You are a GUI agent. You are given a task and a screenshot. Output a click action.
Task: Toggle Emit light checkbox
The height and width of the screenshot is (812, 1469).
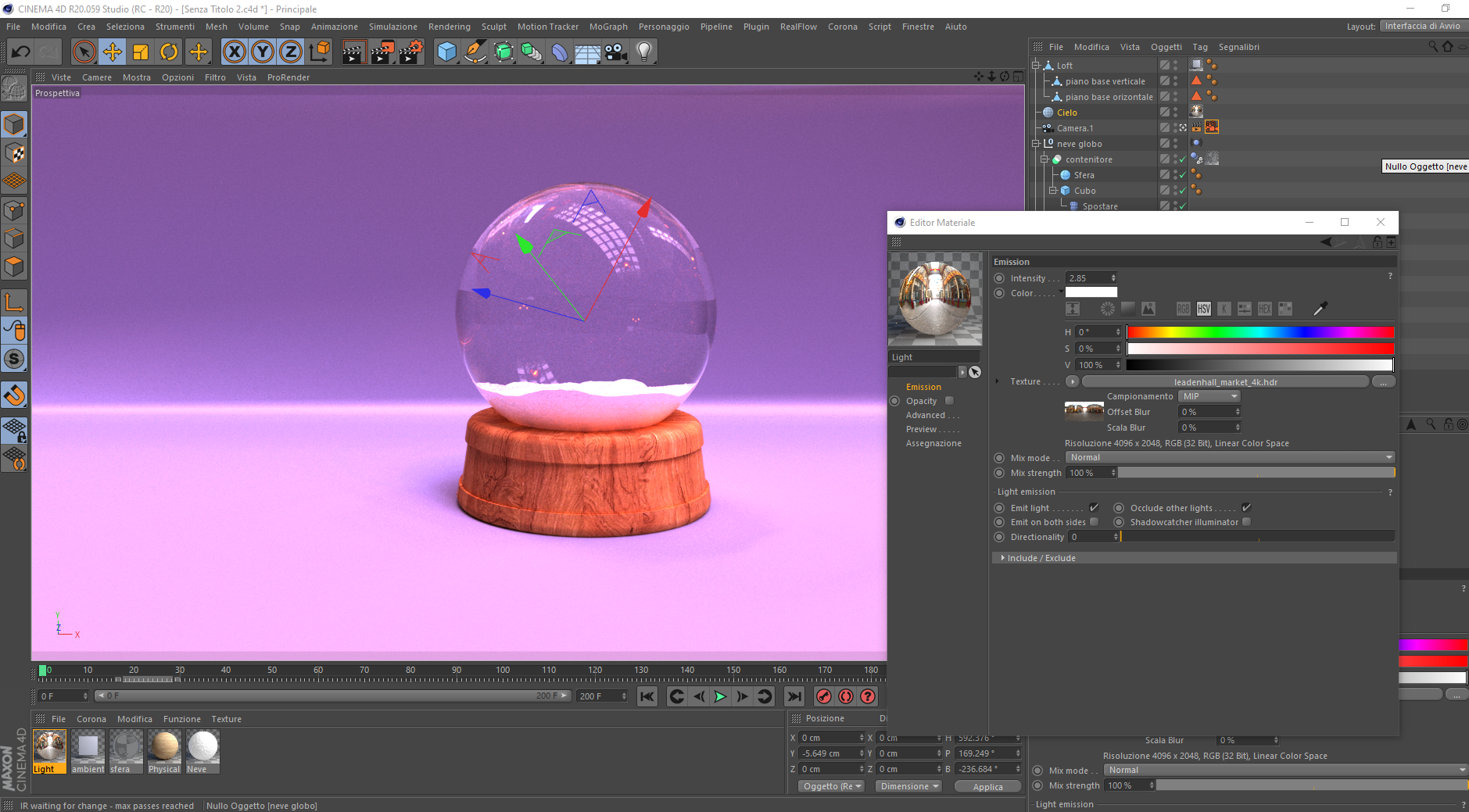1094,508
